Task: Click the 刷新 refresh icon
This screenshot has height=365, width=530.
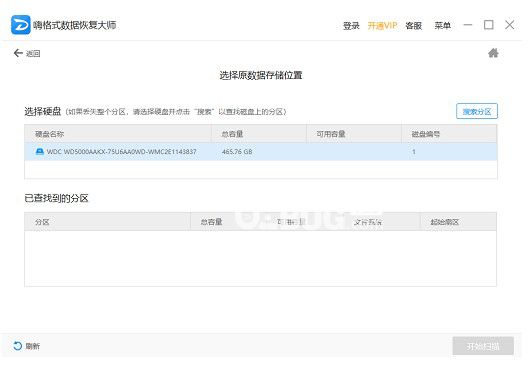Action: pos(18,346)
